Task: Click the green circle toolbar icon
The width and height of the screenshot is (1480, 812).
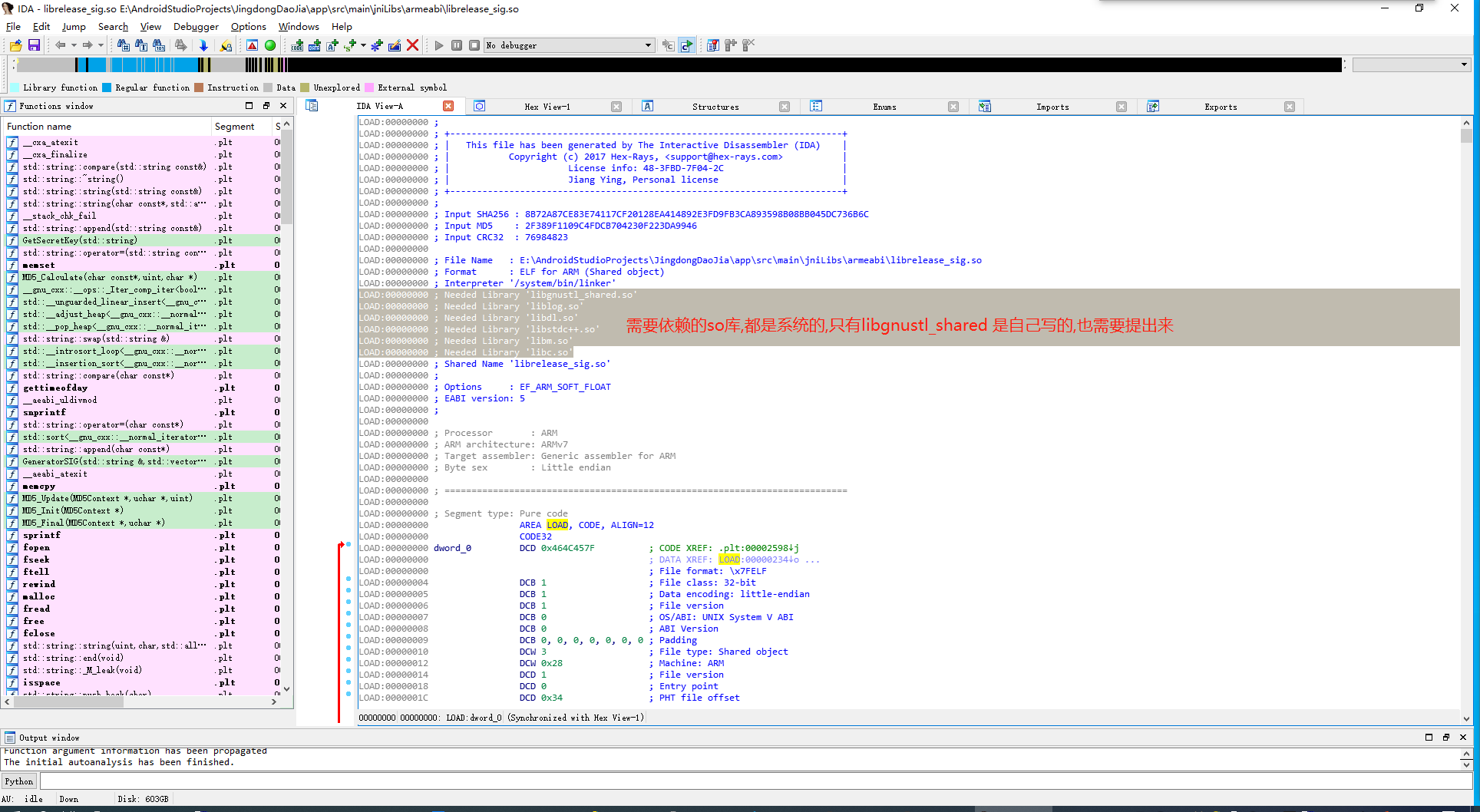Action: (270, 45)
